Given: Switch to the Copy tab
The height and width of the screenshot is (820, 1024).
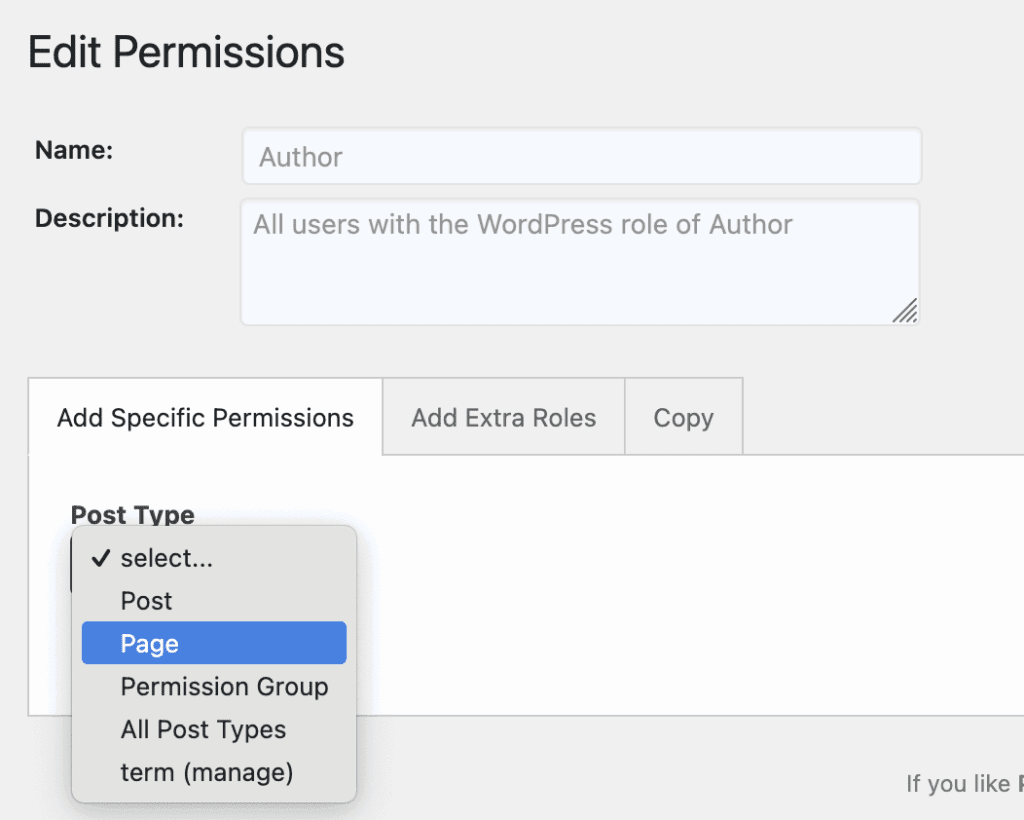Looking at the screenshot, I should (683, 418).
